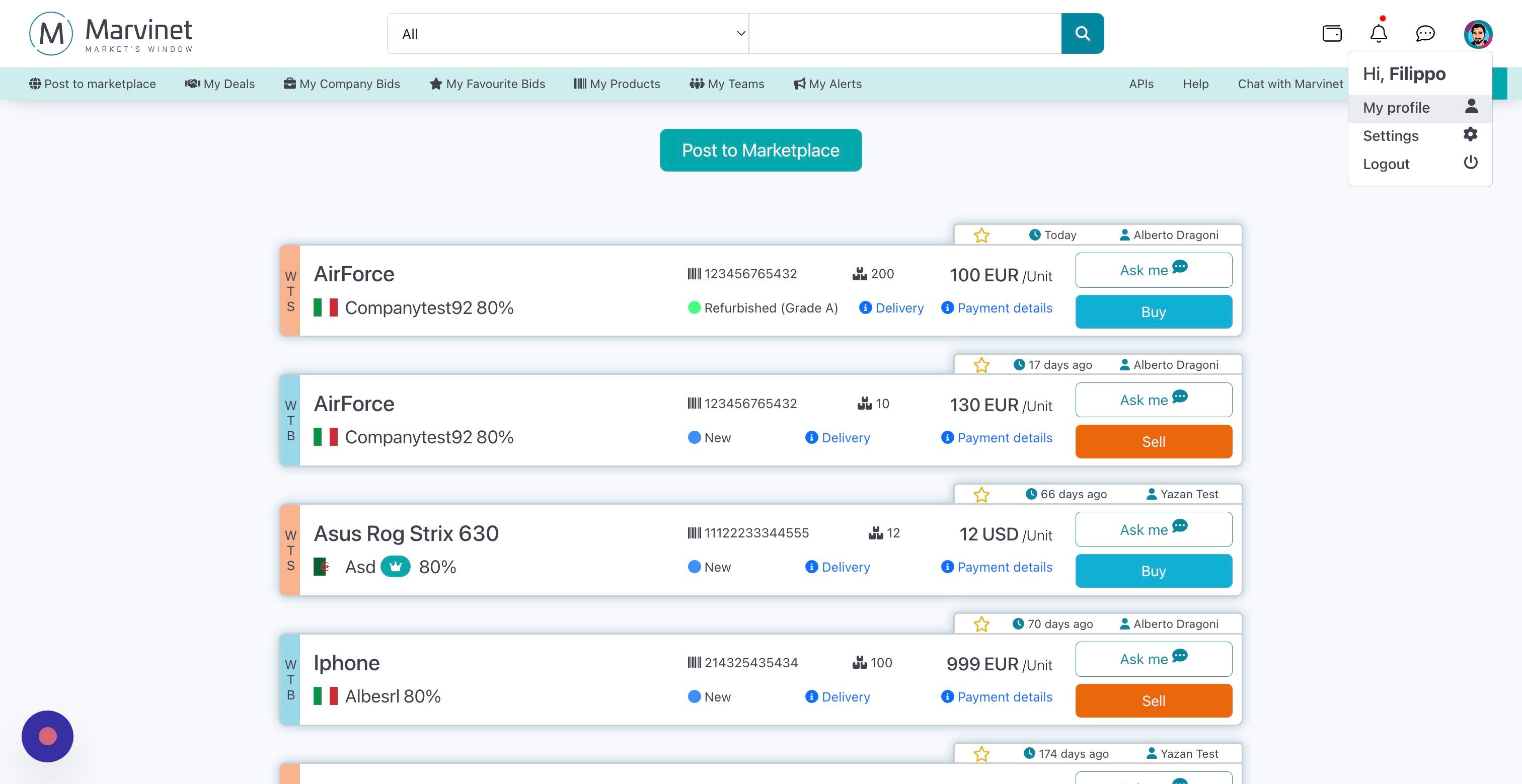Open the Asus Rog Strix 630 title
This screenshot has height=784, width=1522.
coord(407,533)
